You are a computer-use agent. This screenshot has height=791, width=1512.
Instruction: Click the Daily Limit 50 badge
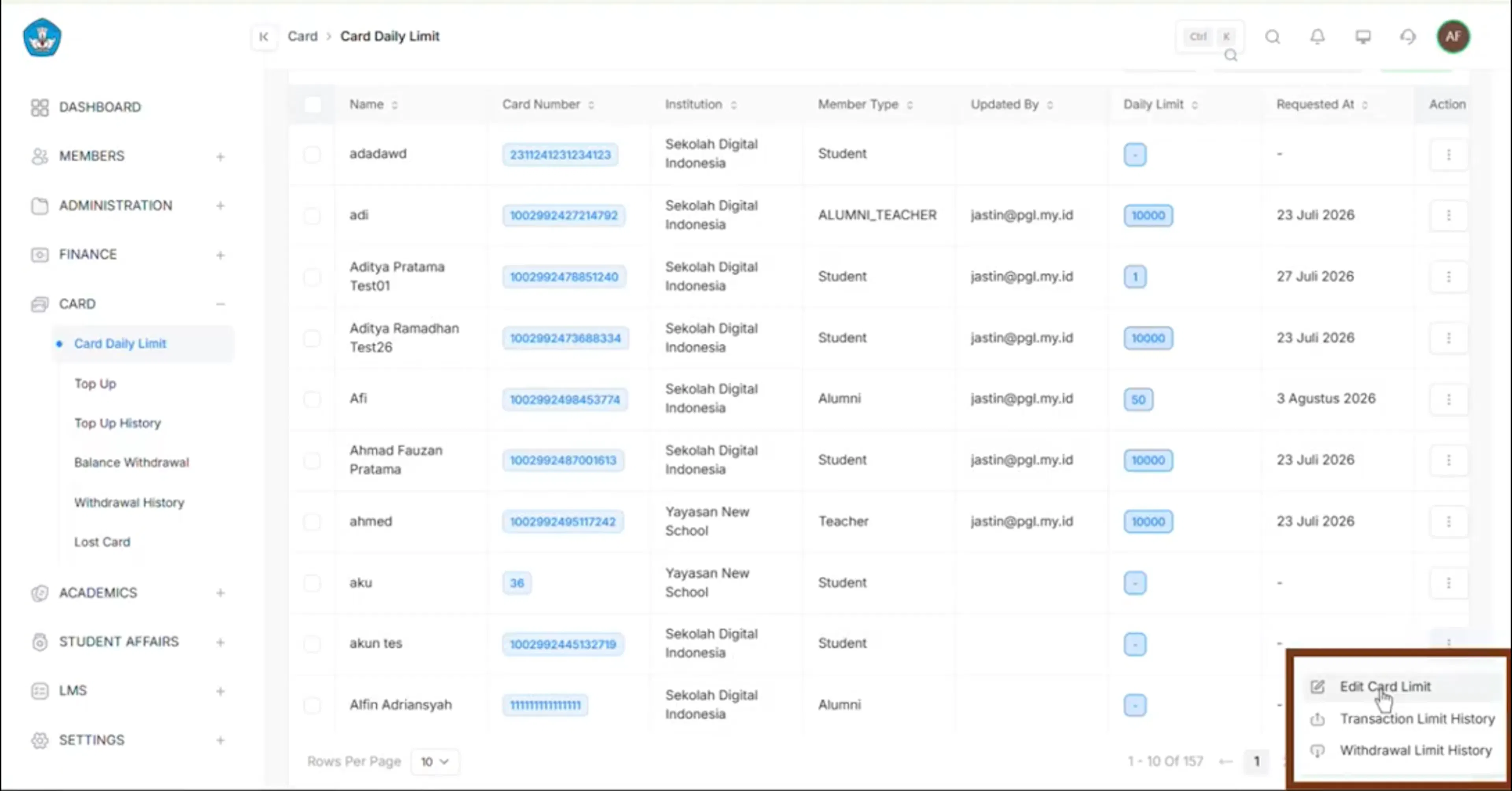pyautogui.click(x=1138, y=399)
